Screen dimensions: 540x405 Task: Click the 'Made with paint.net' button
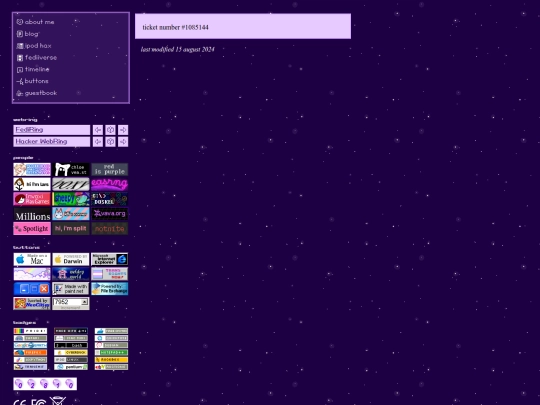[x=71, y=289]
